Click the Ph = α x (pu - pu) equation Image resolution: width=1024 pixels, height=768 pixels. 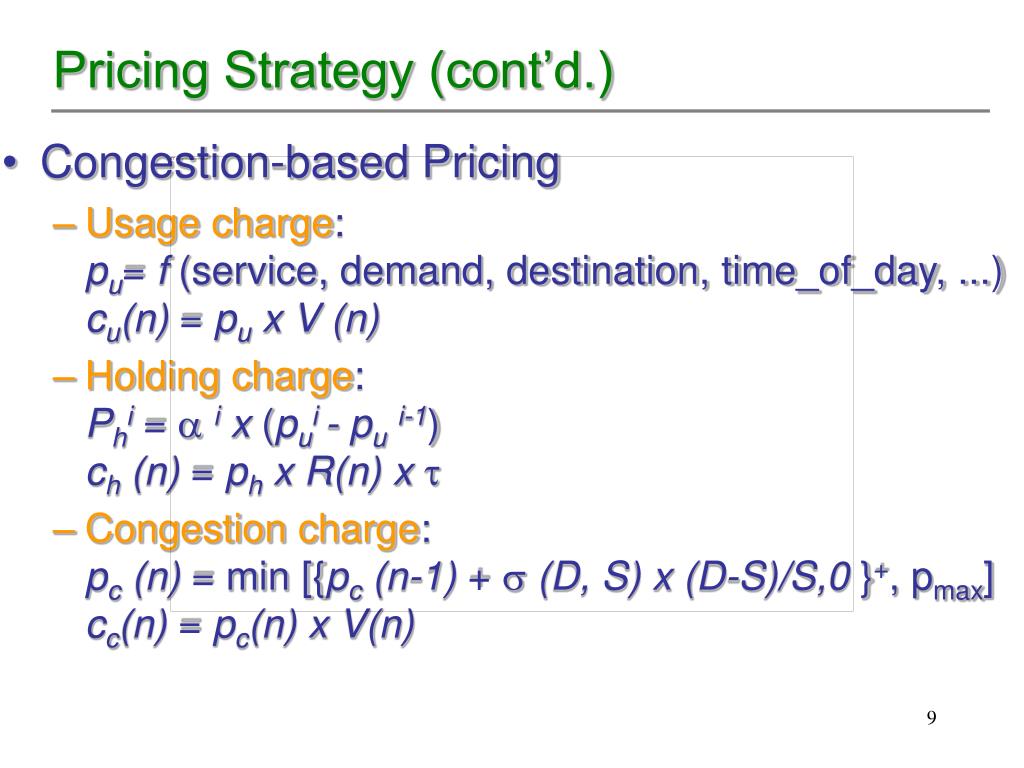coord(263,427)
